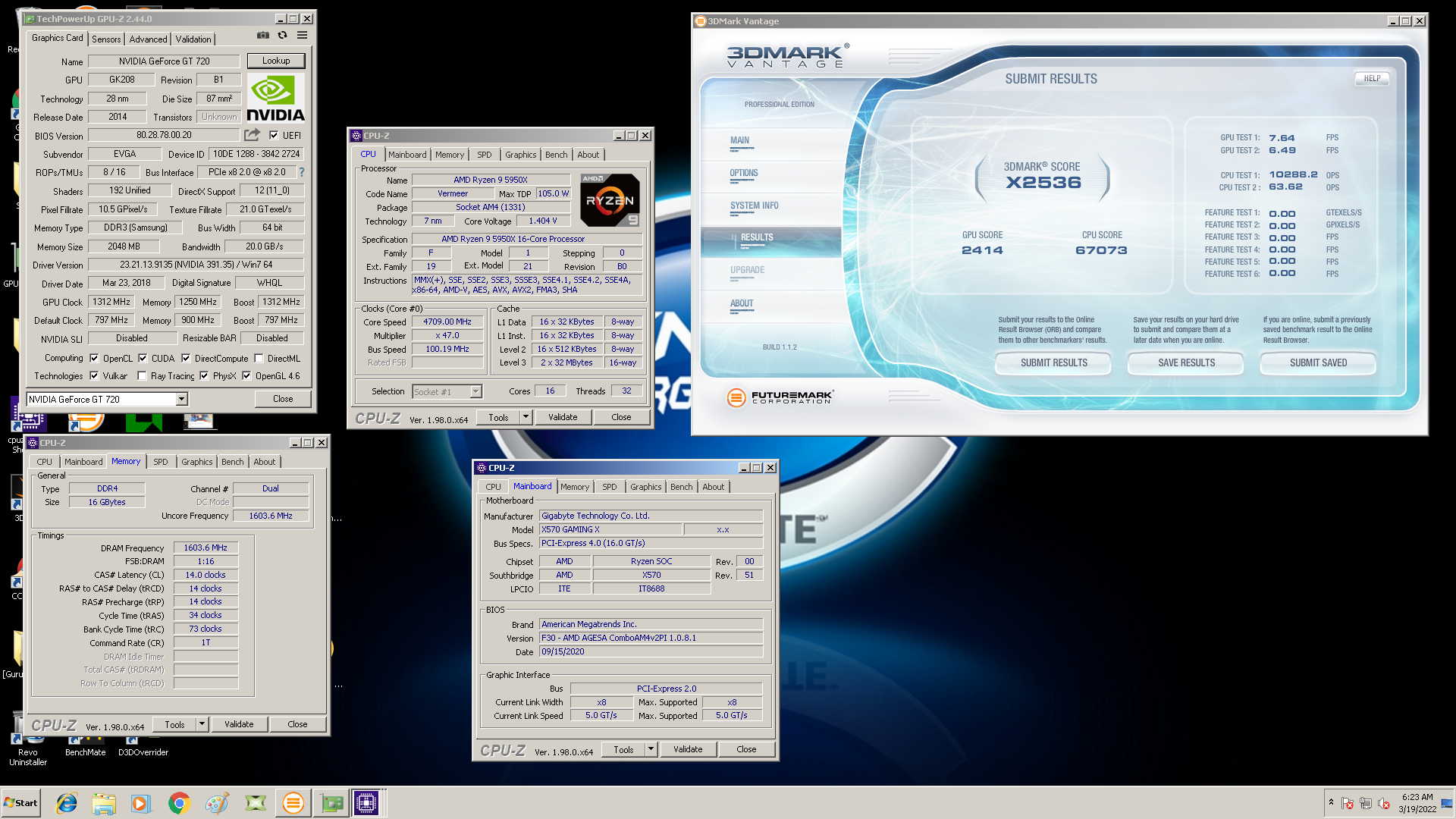Viewport: 1456px width, 819px height.
Task: Toggle the Vulkan technologies checkbox
Action: pos(94,376)
